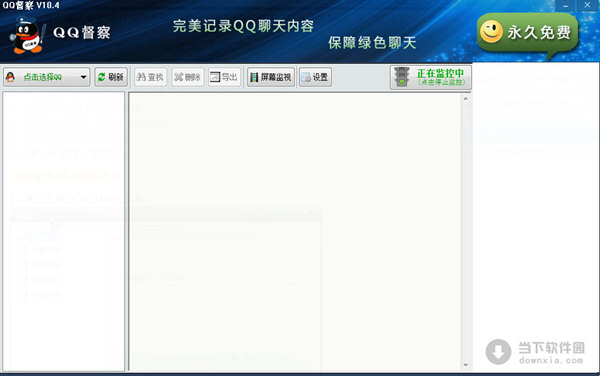Click the scroll up arrow of chat panel
Viewport: 600px width, 376px height.
click(466, 99)
